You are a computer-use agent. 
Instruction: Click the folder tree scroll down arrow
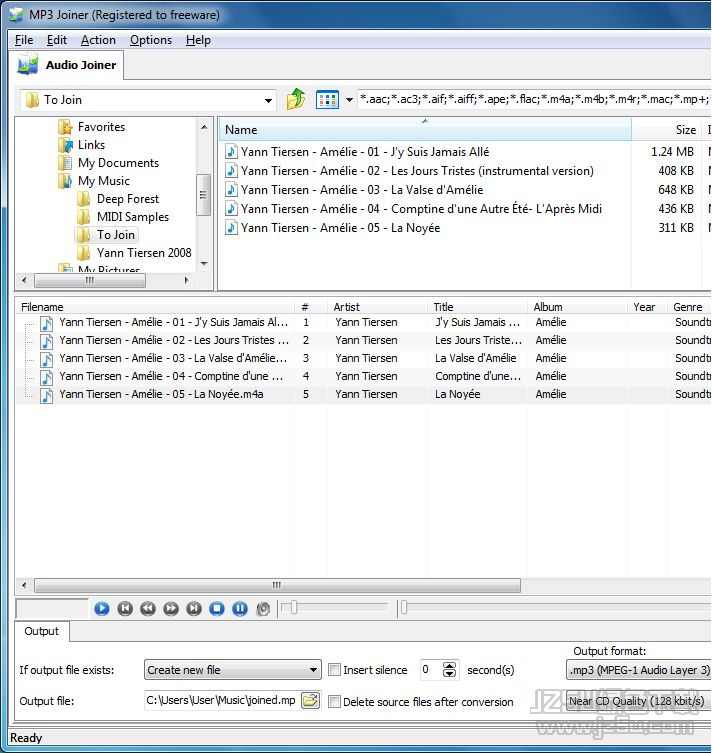pos(205,263)
